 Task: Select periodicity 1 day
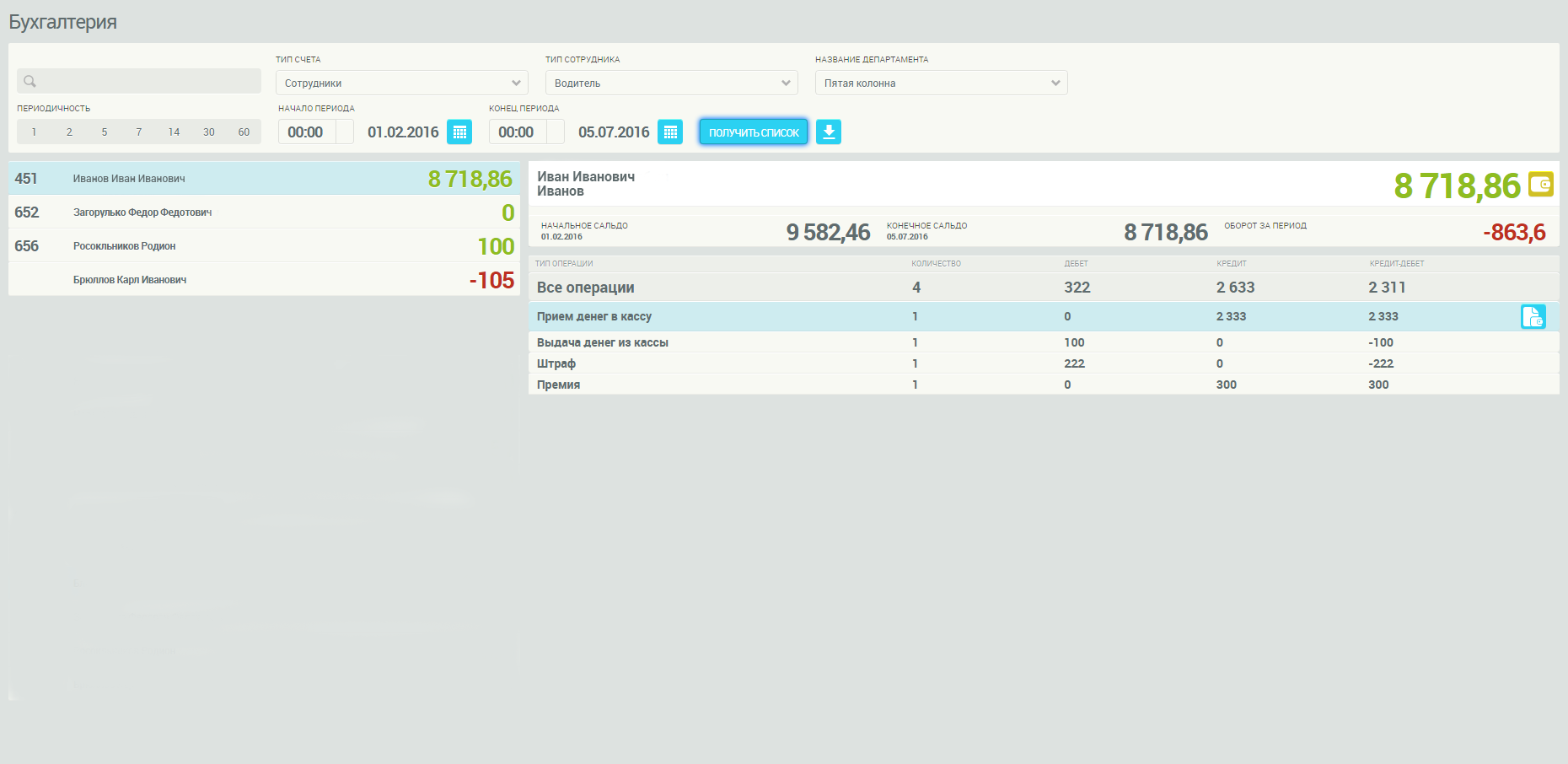pos(34,132)
